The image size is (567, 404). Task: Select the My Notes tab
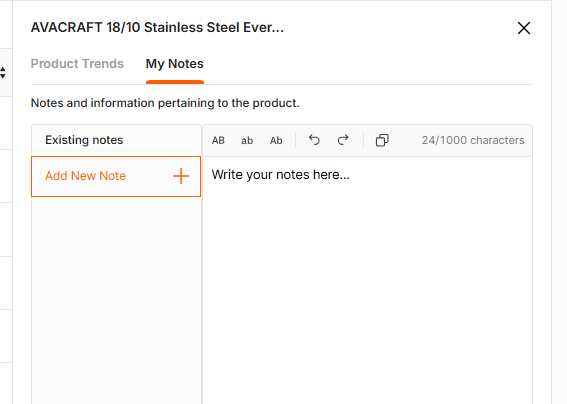175,64
